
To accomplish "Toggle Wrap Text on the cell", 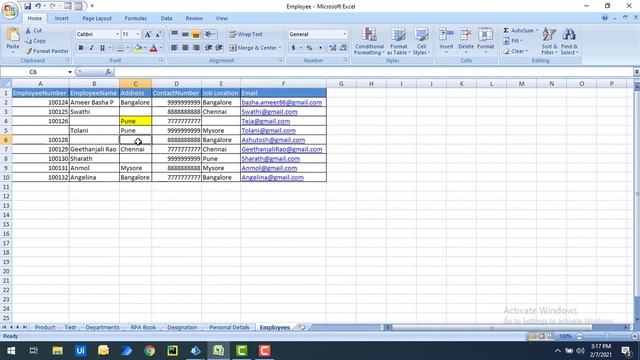I will click(x=246, y=34).
